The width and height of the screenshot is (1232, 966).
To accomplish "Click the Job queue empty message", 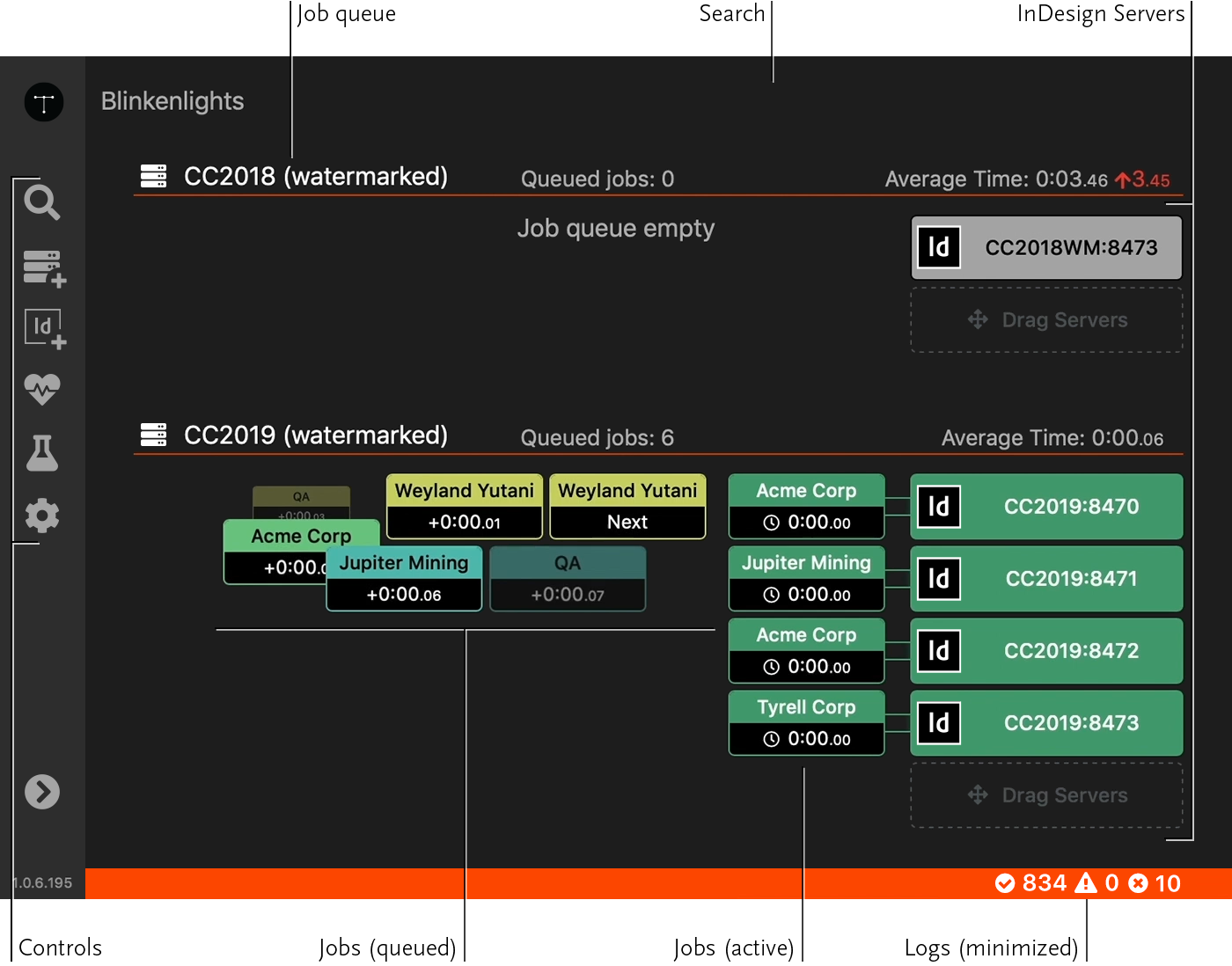I will (616, 229).
